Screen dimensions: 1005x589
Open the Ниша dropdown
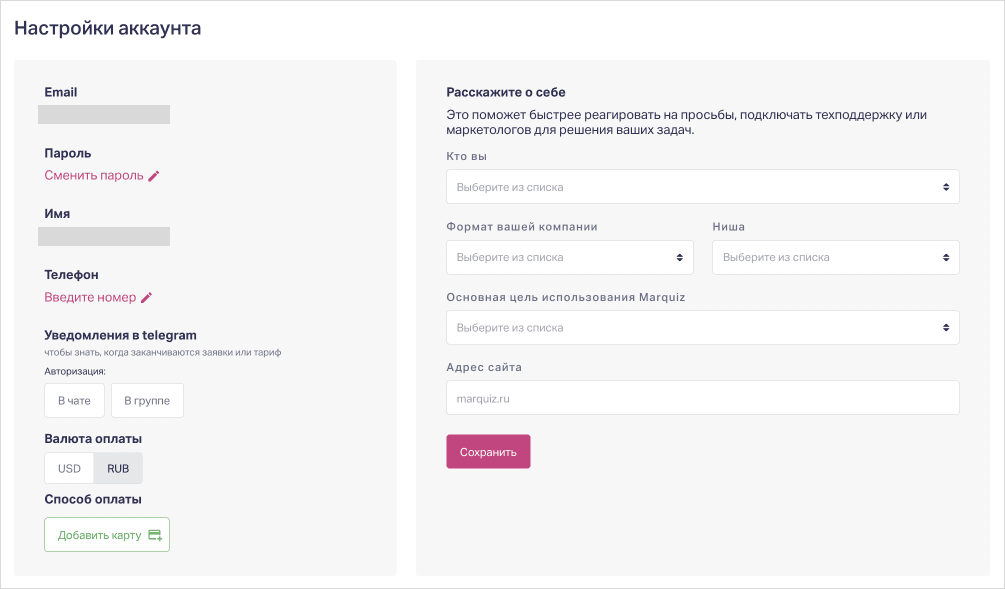tap(835, 257)
